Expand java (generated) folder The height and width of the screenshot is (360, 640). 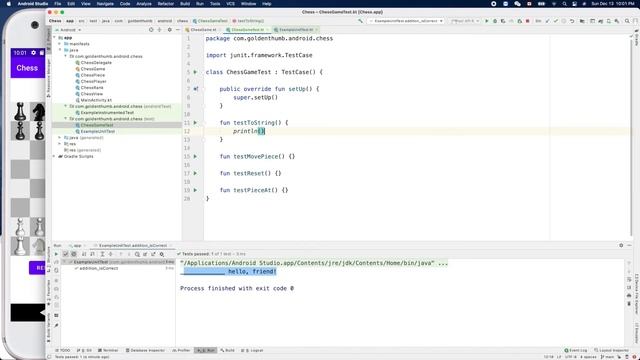pos(60,138)
